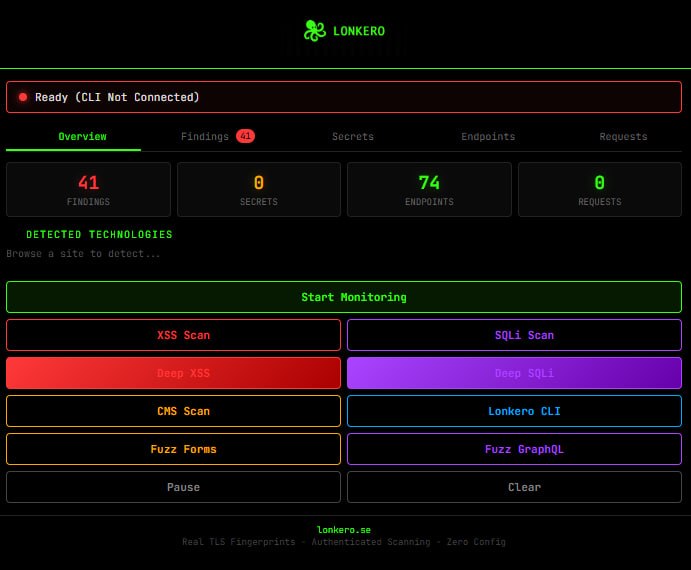This screenshot has width=691, height=570.
Task: Launch the SQLi Scan
Action: 514,335
